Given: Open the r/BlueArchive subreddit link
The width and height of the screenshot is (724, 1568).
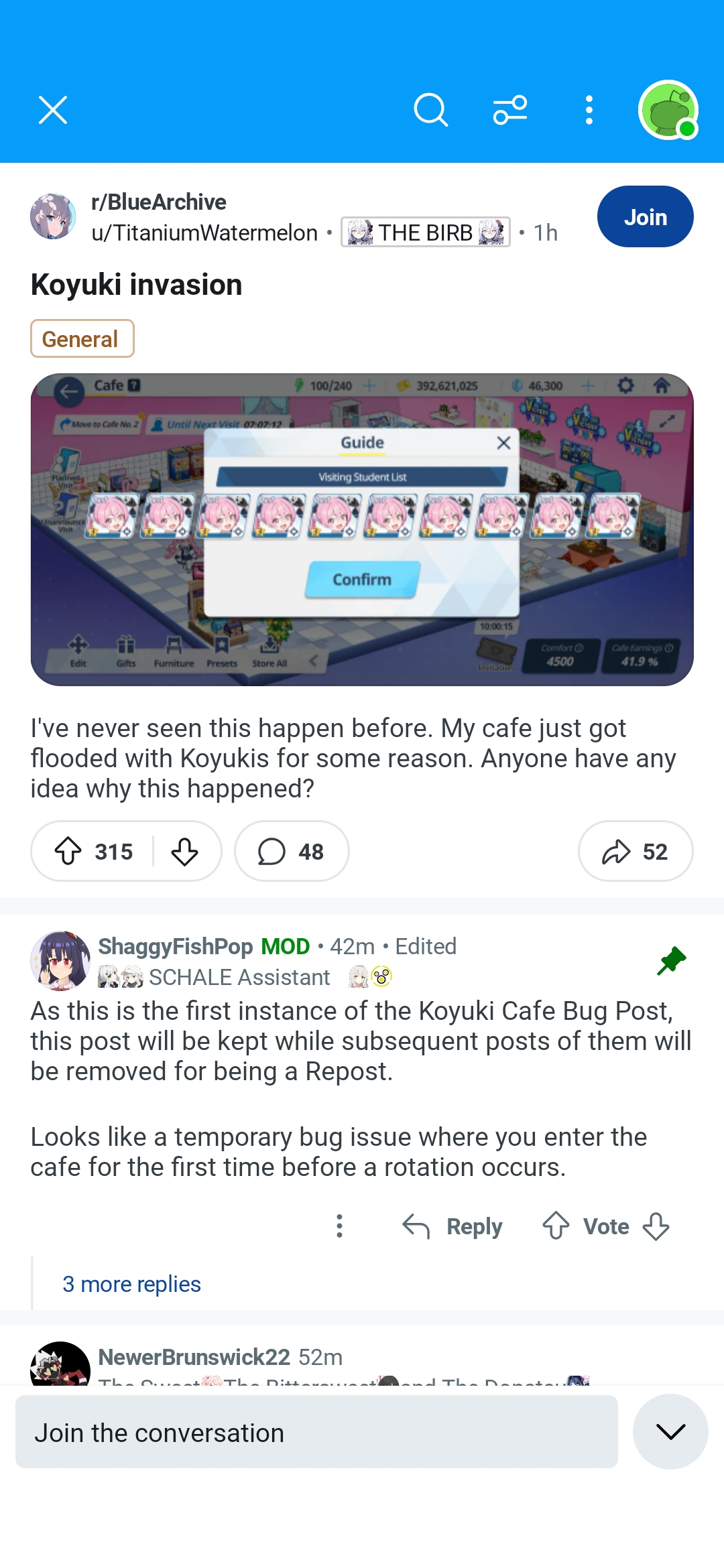Looking at the screenshot, I should (159, 202).
